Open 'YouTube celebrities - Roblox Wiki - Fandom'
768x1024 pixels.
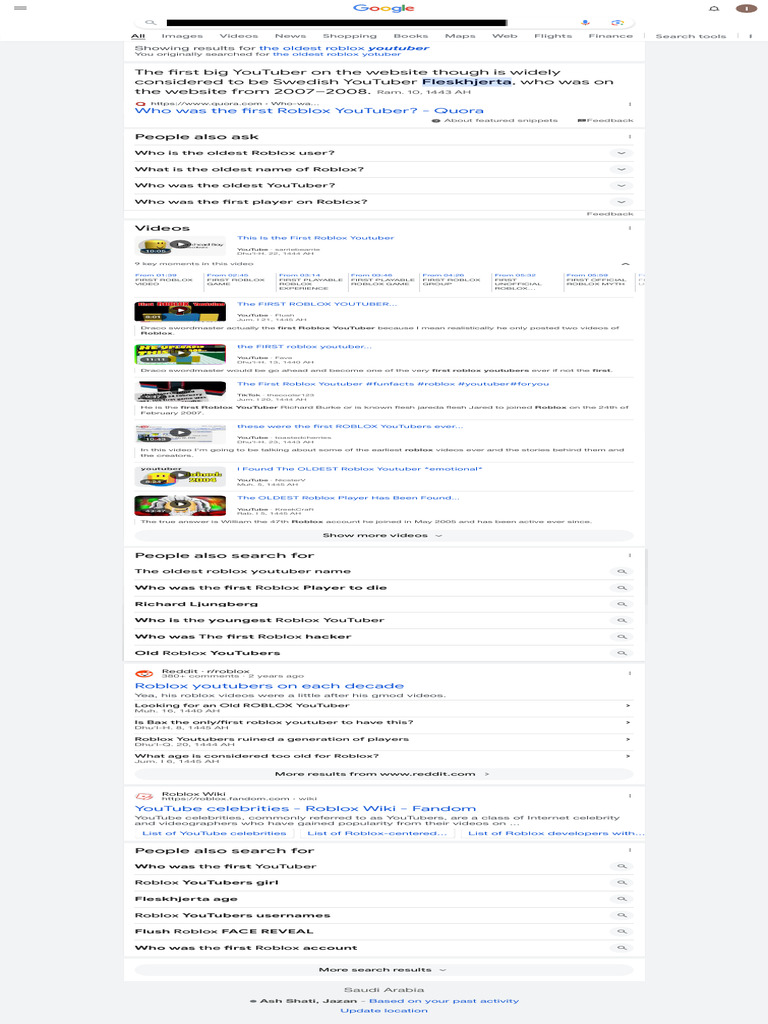click(305, 808)
